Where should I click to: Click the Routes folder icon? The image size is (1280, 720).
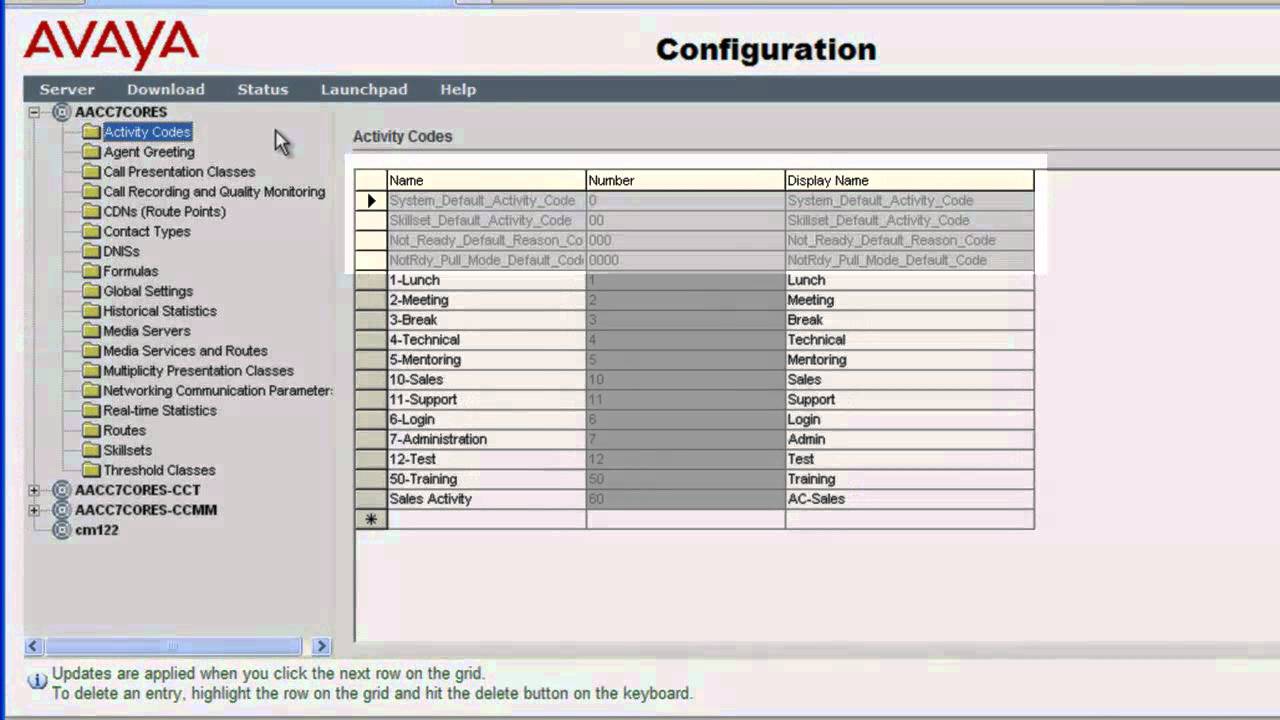91,430
